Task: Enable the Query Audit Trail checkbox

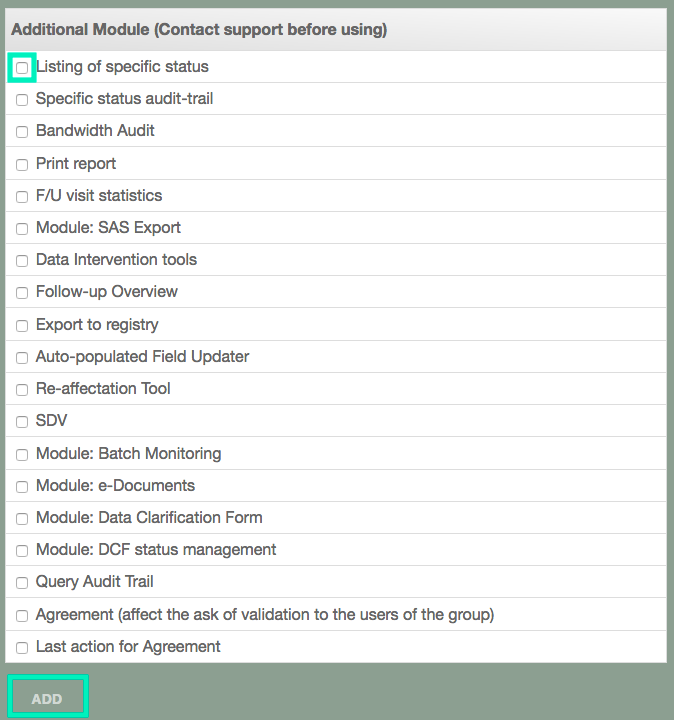Action: [x=22, y=583]
